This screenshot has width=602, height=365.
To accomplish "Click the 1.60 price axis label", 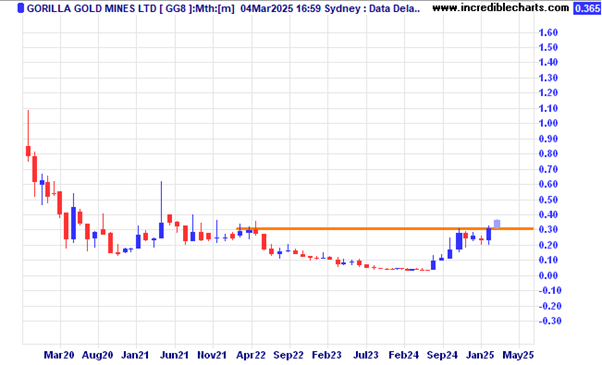I will (548, 33).
